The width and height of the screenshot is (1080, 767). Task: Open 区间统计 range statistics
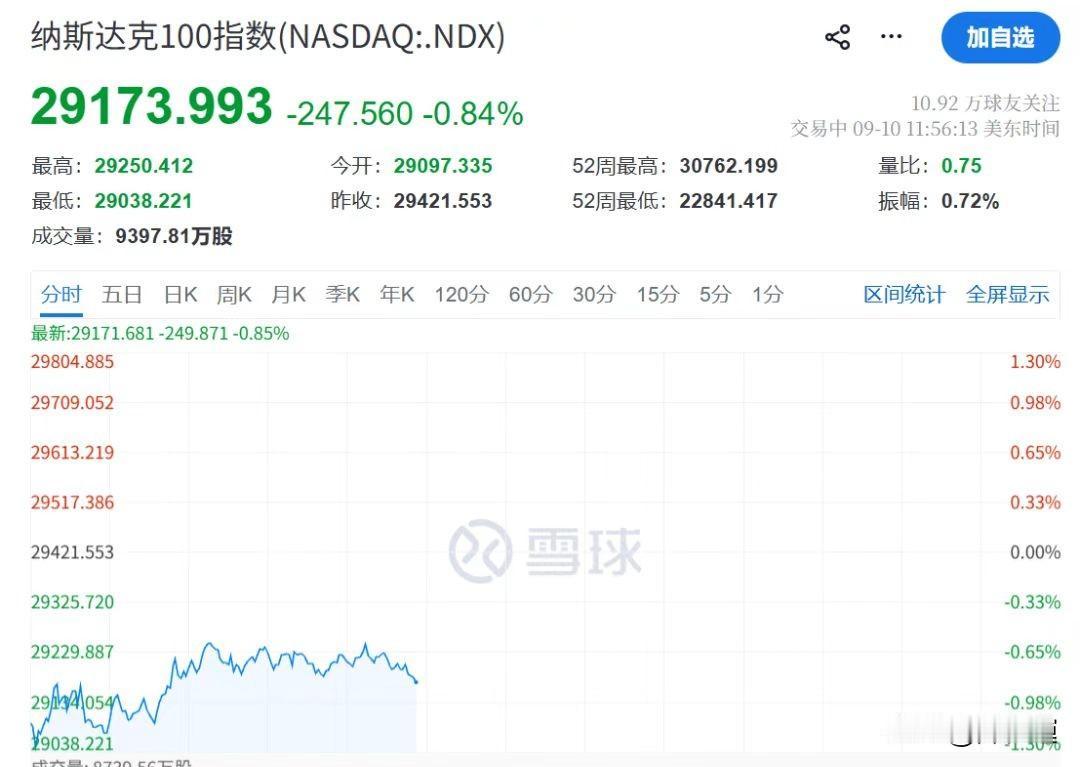tap(904, 295)
